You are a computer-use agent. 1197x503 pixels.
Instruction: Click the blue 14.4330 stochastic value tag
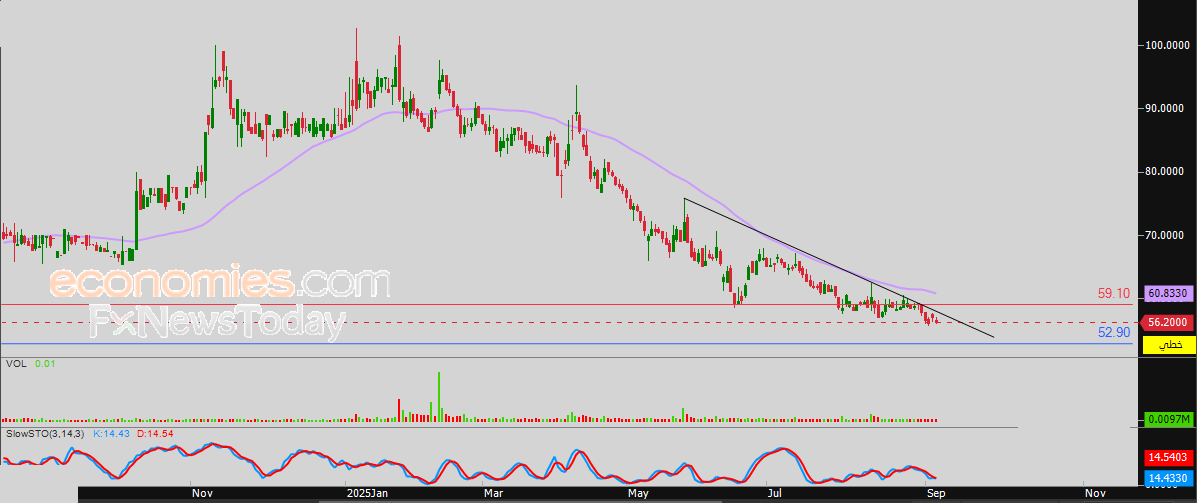tap(1167, 479)
